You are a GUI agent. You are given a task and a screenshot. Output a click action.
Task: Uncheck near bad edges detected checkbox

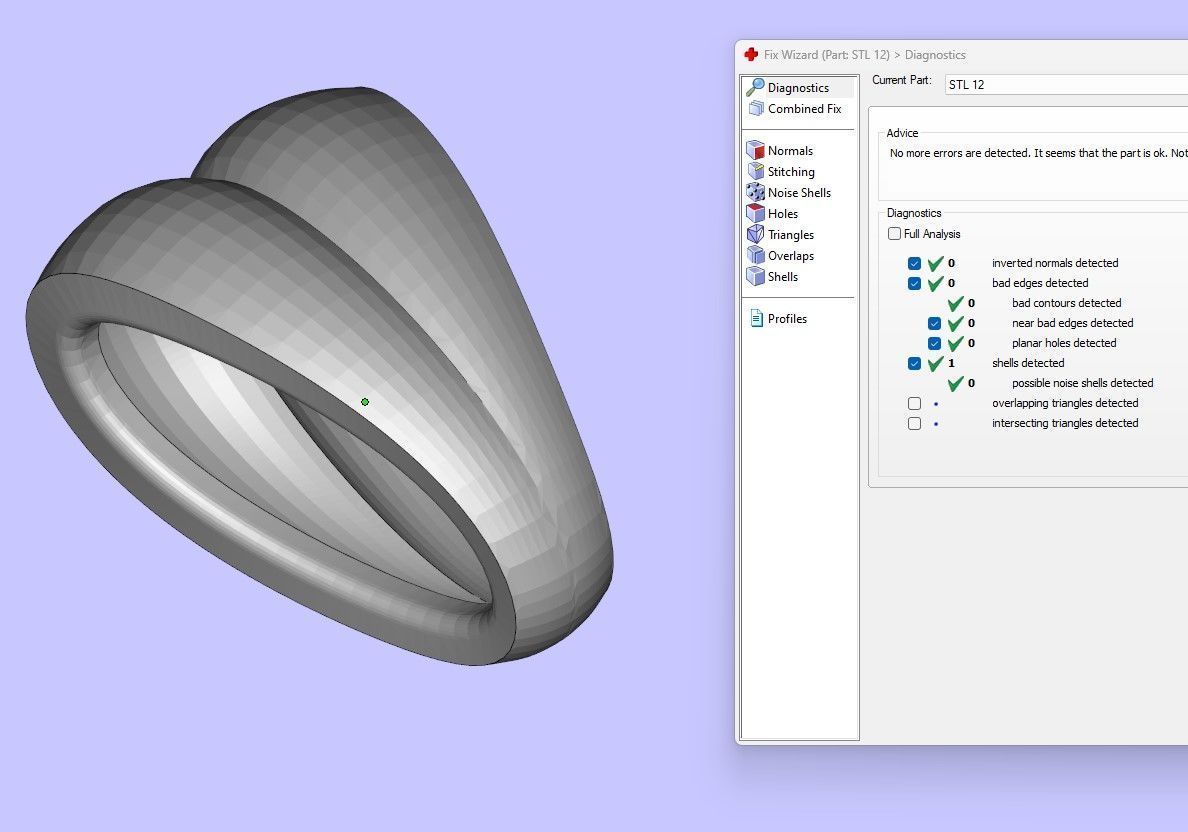point(934,324)
